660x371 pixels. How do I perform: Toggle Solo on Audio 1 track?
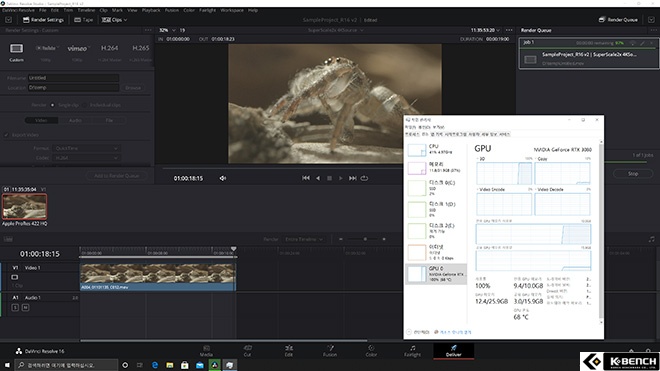[x=15, y=308]
